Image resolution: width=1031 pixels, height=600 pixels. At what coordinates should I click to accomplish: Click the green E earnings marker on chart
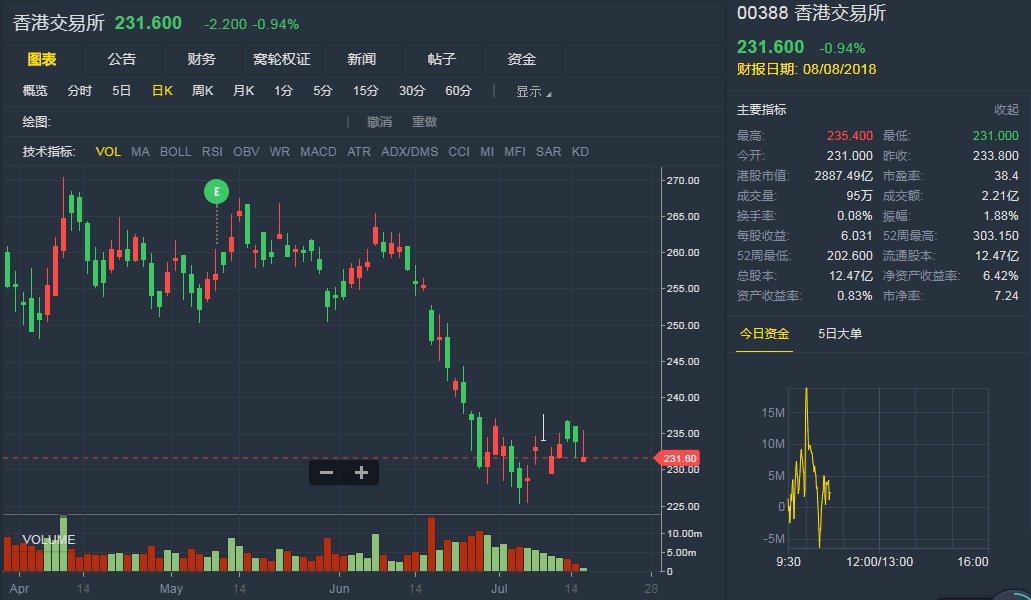pyautogui.click(x=216, y=191)
